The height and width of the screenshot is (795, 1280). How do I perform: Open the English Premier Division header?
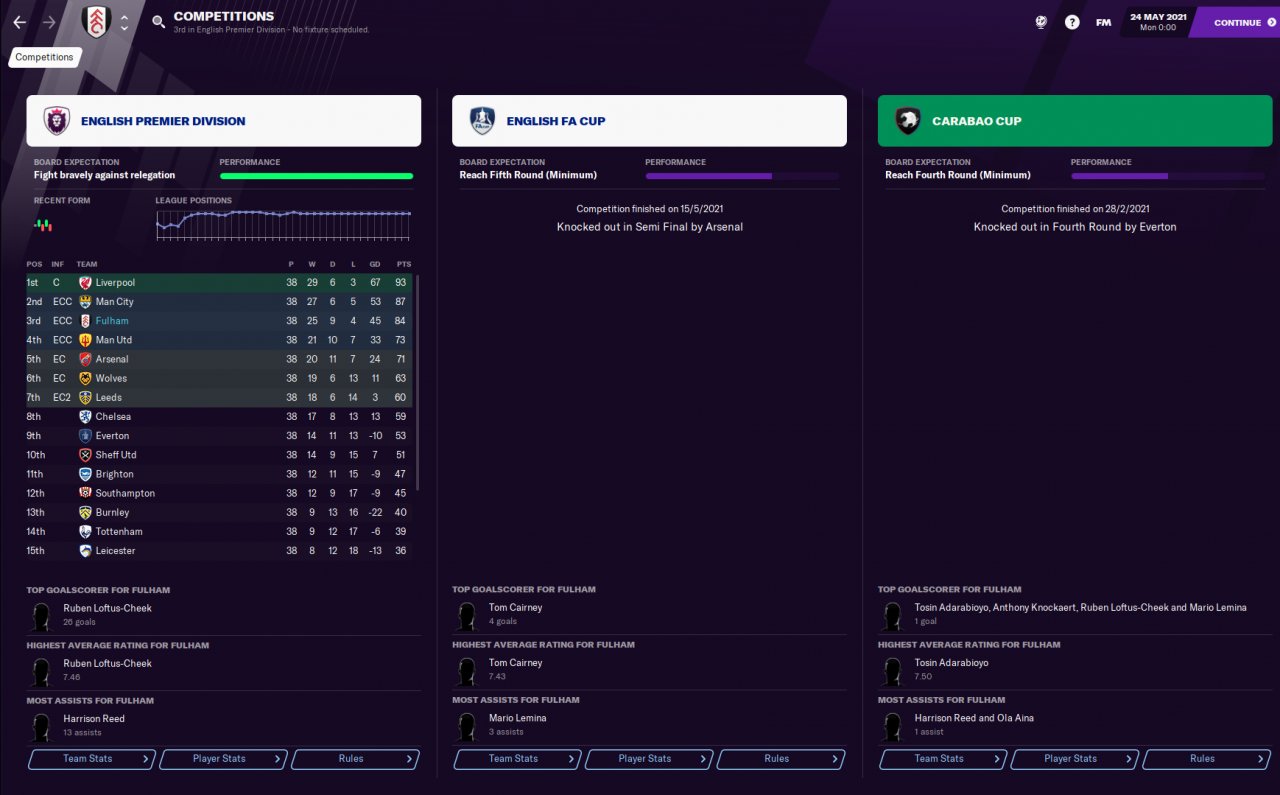point(224,121)
